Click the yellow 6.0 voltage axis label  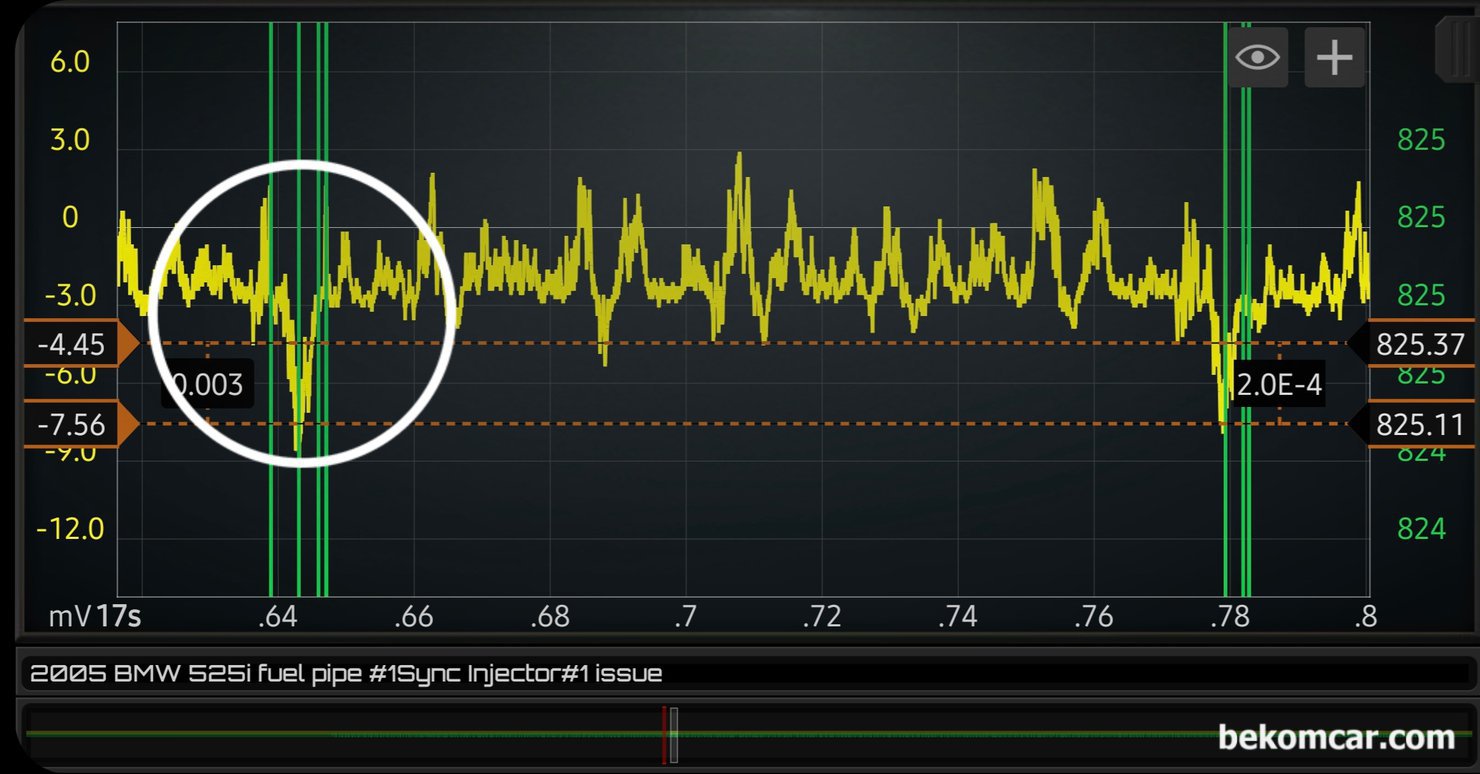point(70,62)
